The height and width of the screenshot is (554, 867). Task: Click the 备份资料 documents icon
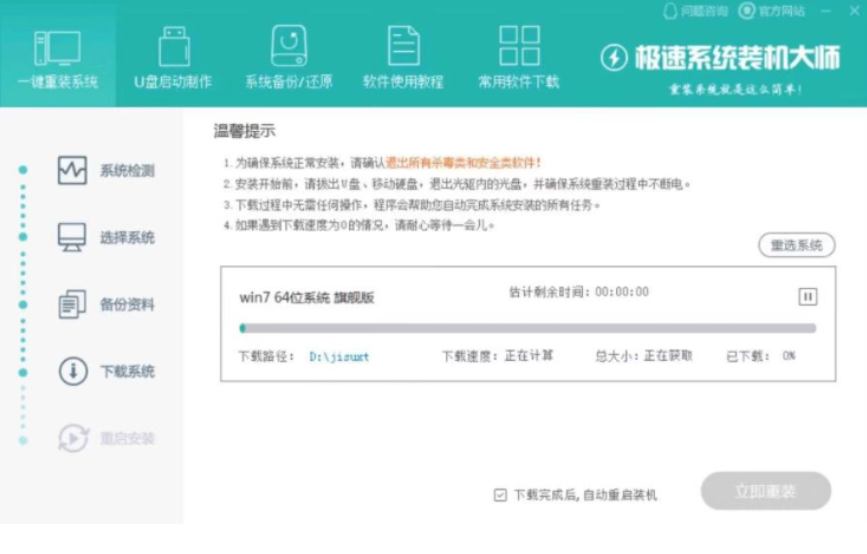coord(73,305)
